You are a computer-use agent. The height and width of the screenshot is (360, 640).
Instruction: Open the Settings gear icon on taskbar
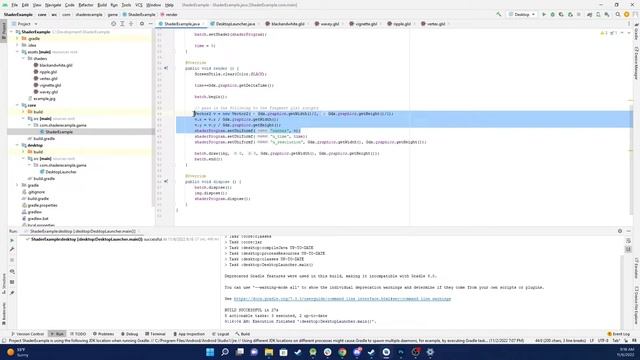[x=430, y=352]
